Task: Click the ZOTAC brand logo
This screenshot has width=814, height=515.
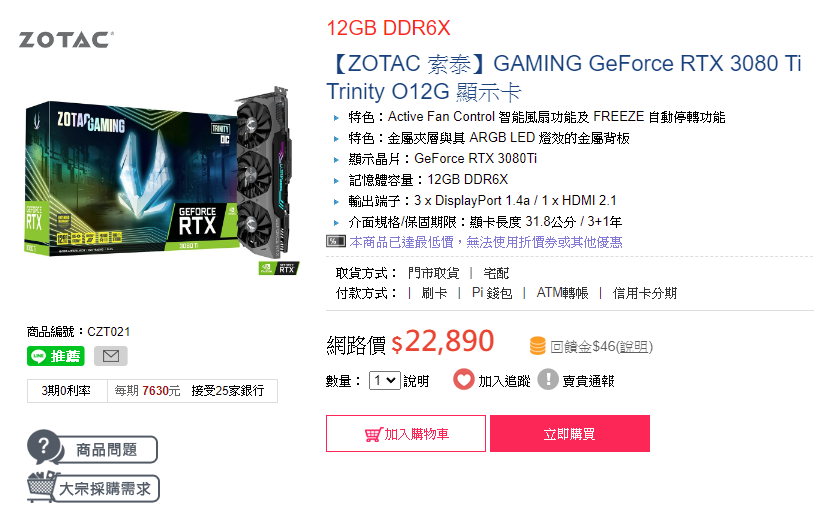Action: [66, 39]
